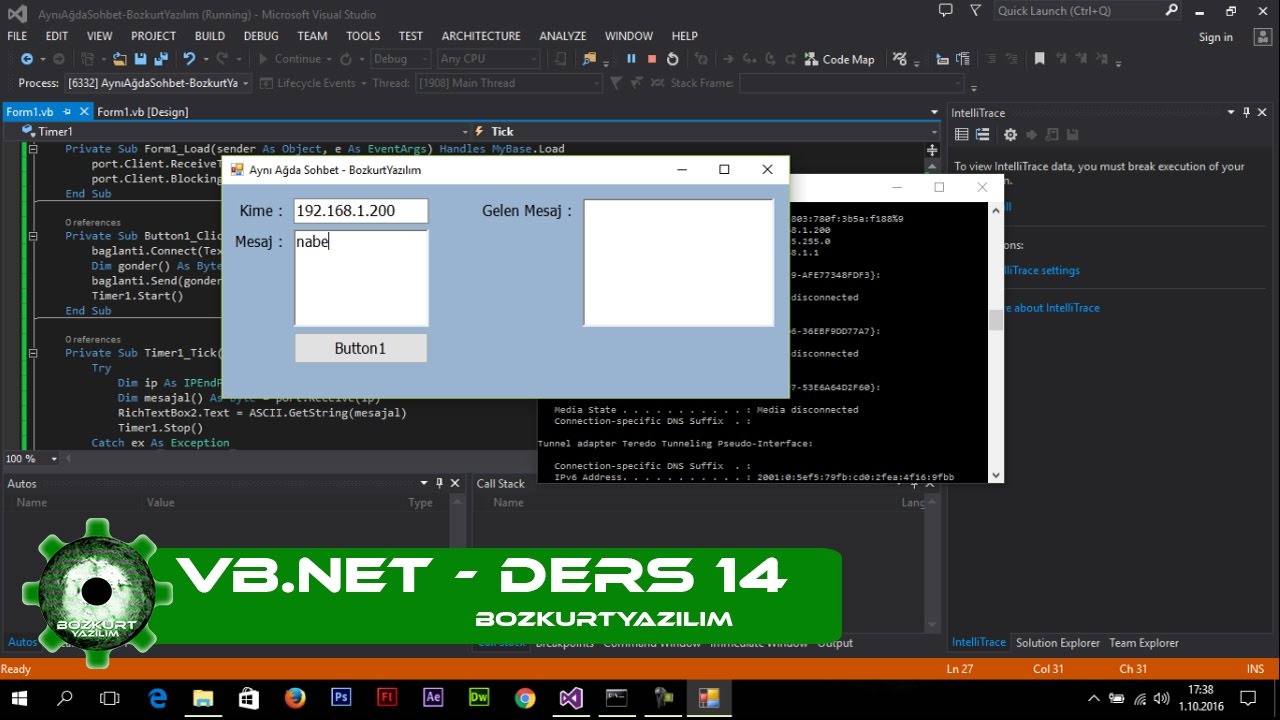Screen dimensions: 1280x720
Task: Click the Undo toolbar icon
Action: 190,59
